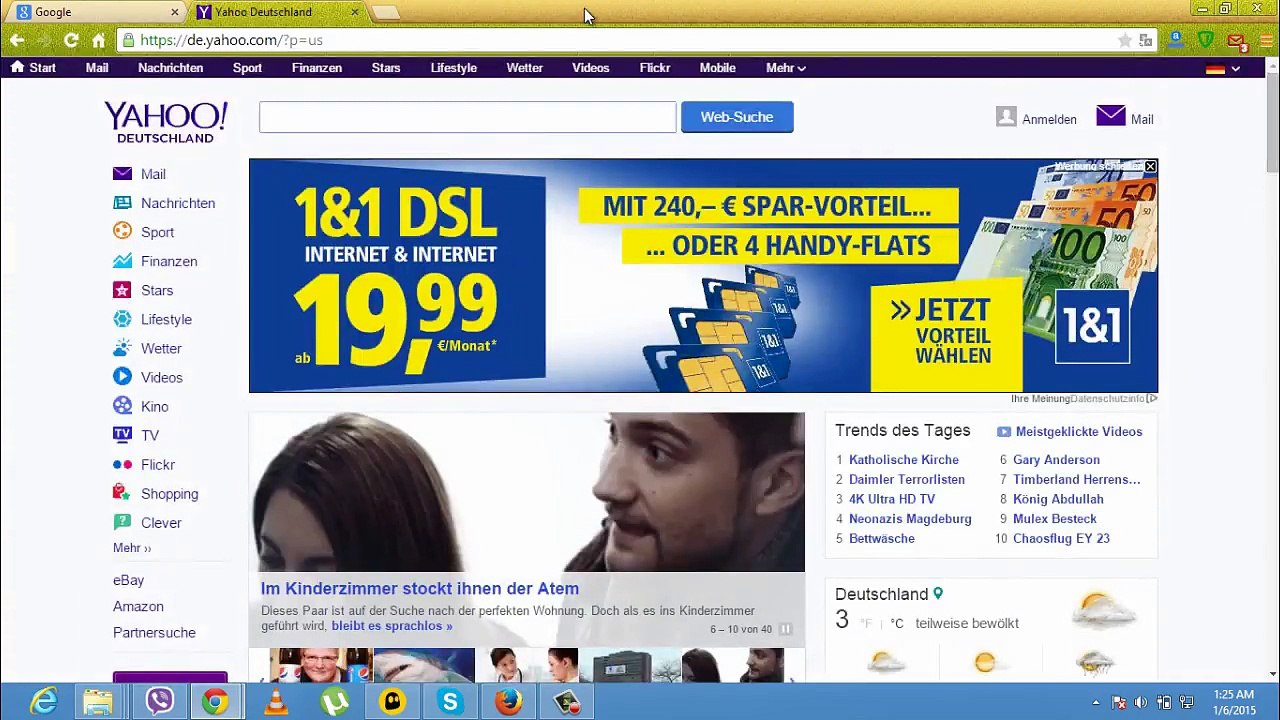This screenshot has height=720, width=1280.
Task: Click Start in the Yahoo navigation bar
Action: (x=33, y=68)
